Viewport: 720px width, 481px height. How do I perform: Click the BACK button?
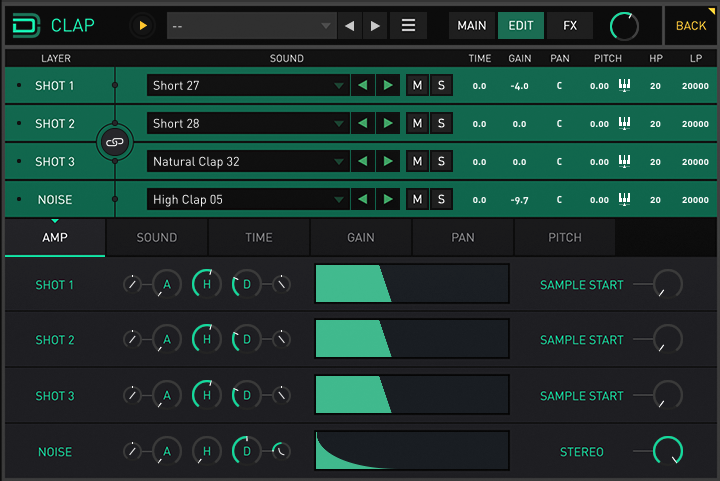(x=691, y=25)
